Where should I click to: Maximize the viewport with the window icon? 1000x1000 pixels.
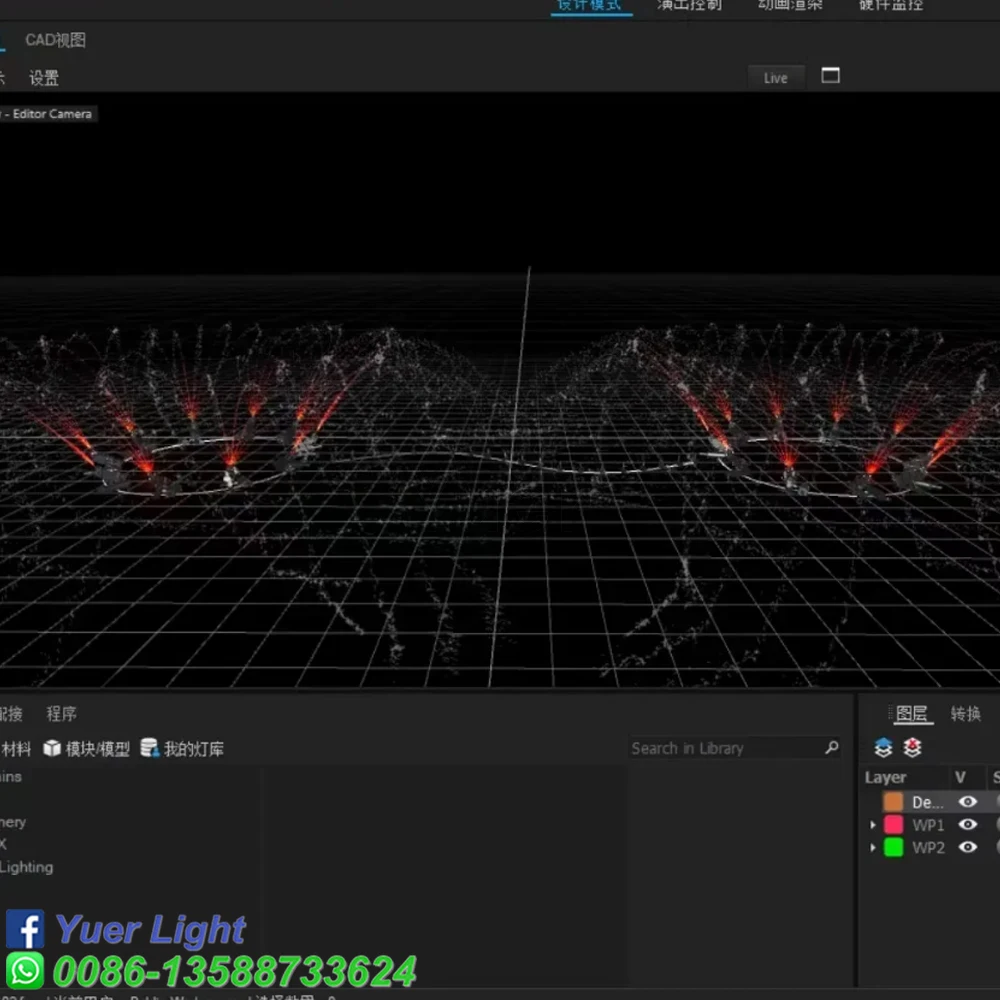(830, 76)
